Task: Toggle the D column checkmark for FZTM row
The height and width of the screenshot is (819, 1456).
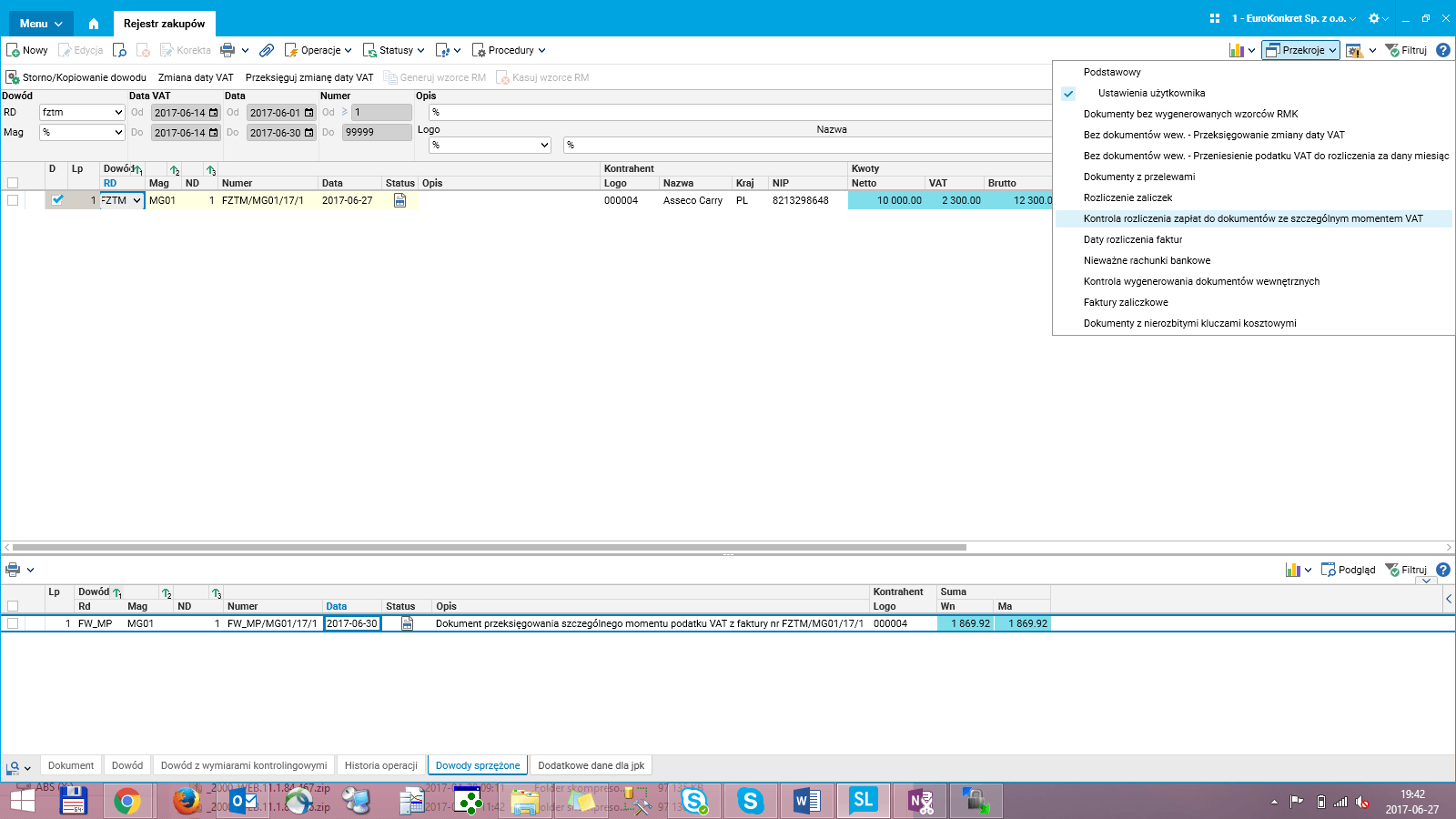Action: (x=57, y=200)
